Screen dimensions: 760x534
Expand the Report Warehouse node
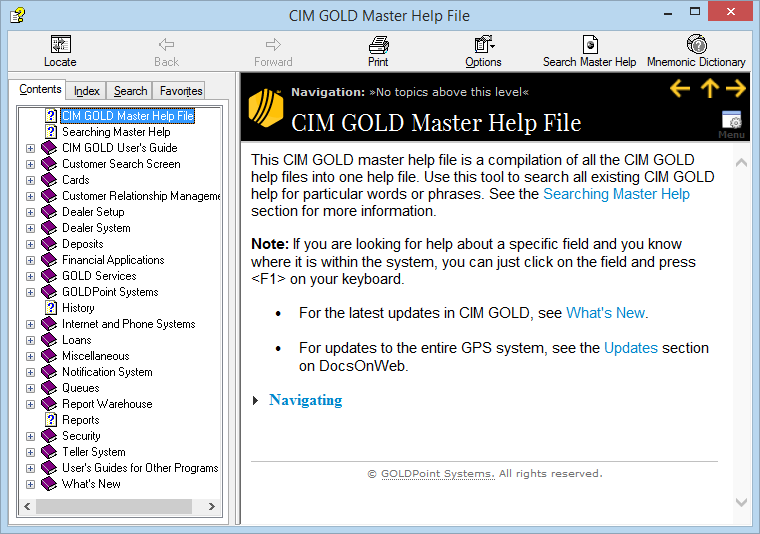(31, 404)
